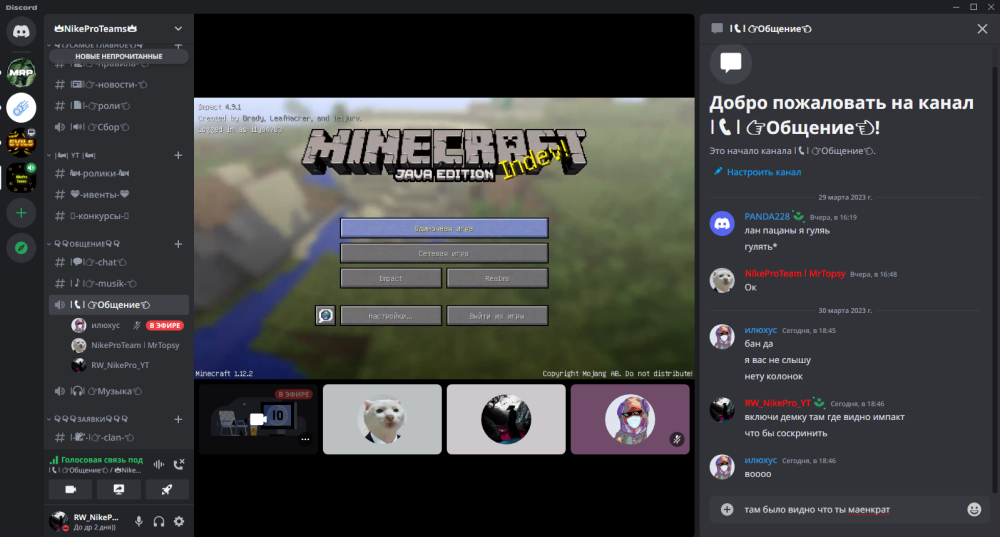1000x537 pixels.
Task: Open Explore servers compass icon
Action: [x=21, y=248]
